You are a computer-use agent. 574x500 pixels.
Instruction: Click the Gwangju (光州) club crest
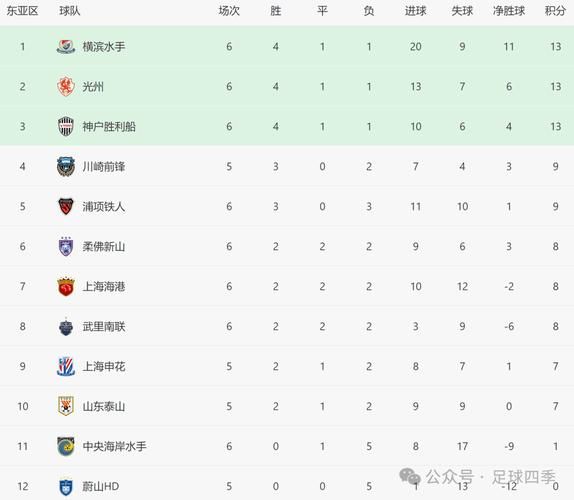coord(66,87)
